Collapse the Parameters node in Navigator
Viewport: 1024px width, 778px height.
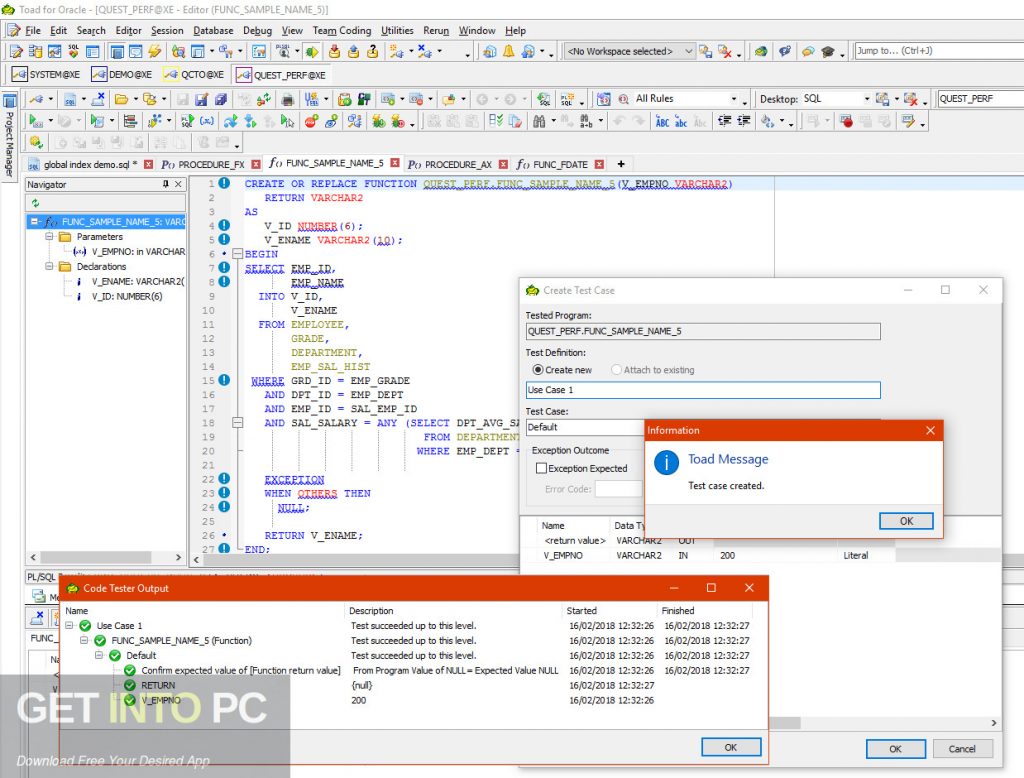(50, 236)
